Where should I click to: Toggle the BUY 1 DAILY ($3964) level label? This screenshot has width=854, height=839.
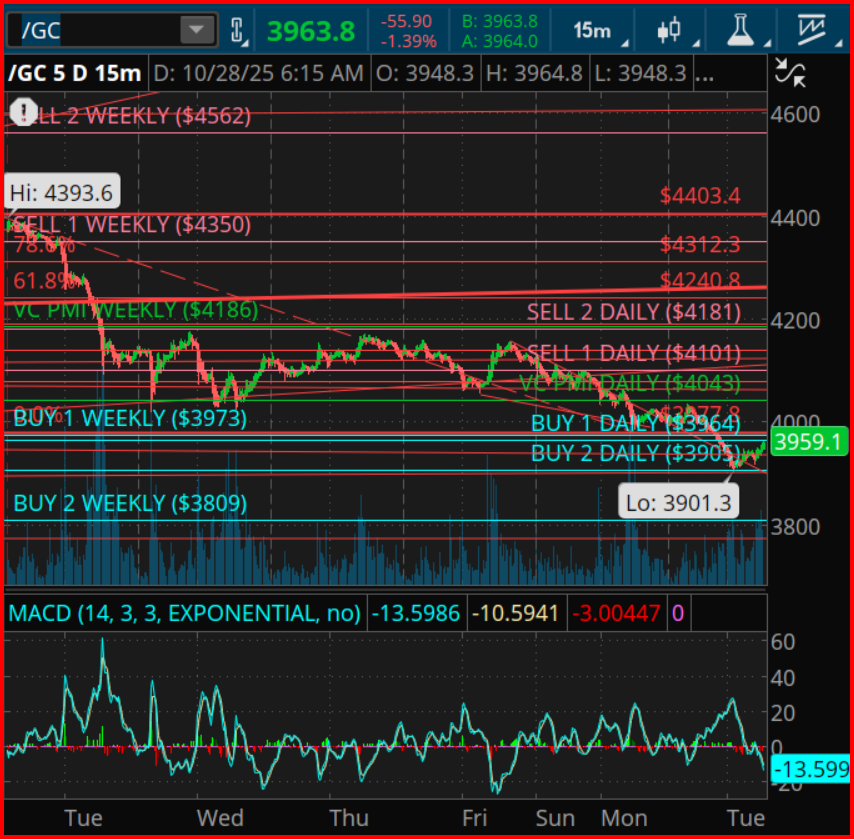click(634, 423)
